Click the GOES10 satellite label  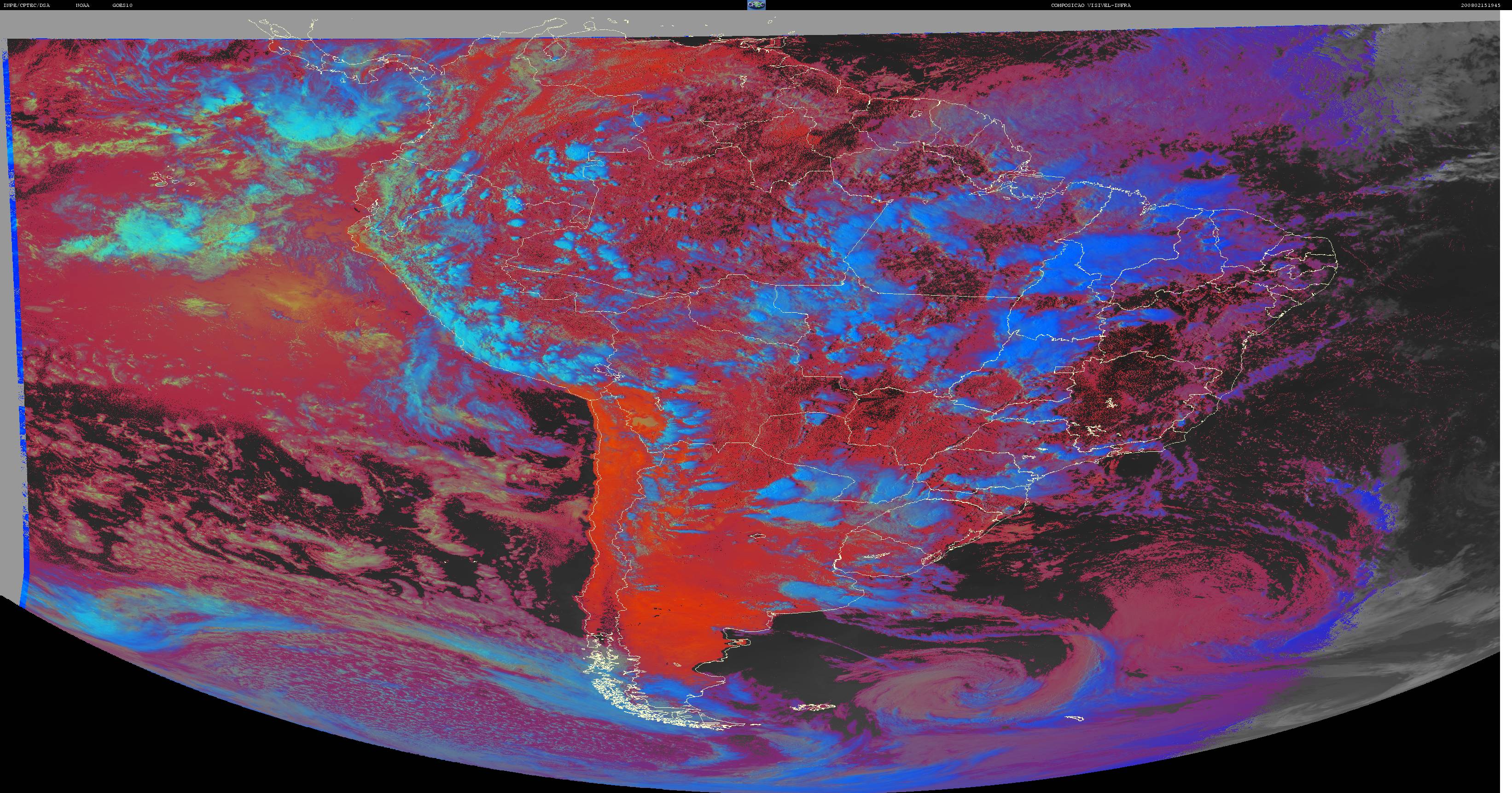[122, 5]
